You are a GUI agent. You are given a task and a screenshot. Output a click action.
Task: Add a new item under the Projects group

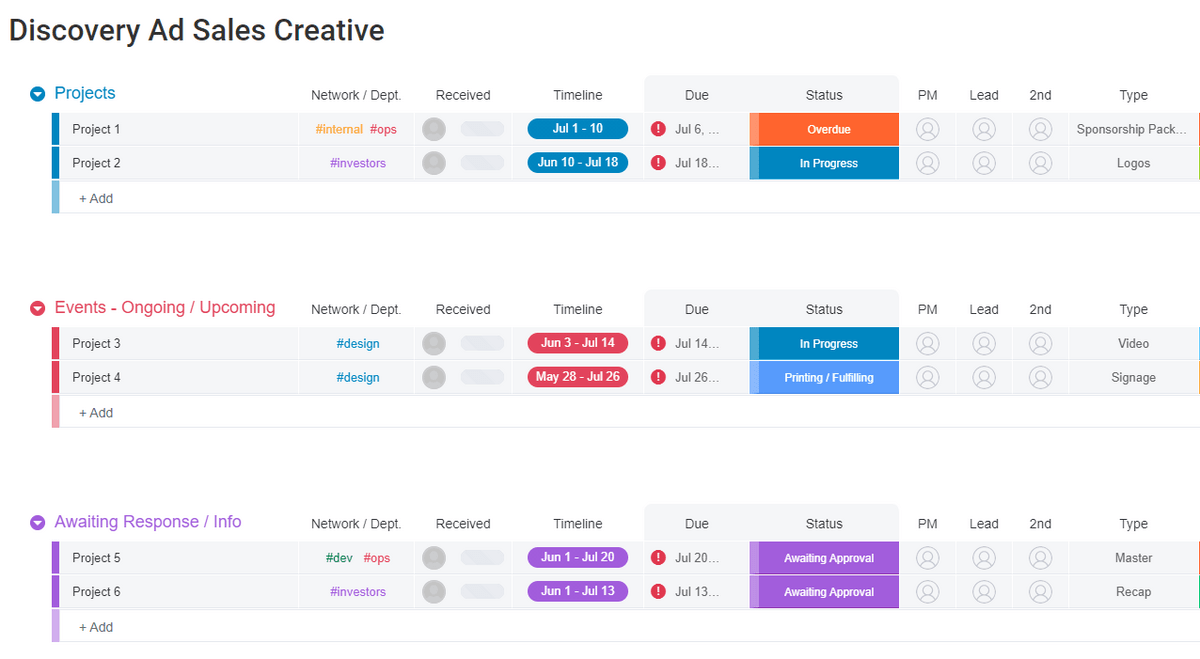coord(96,198)
